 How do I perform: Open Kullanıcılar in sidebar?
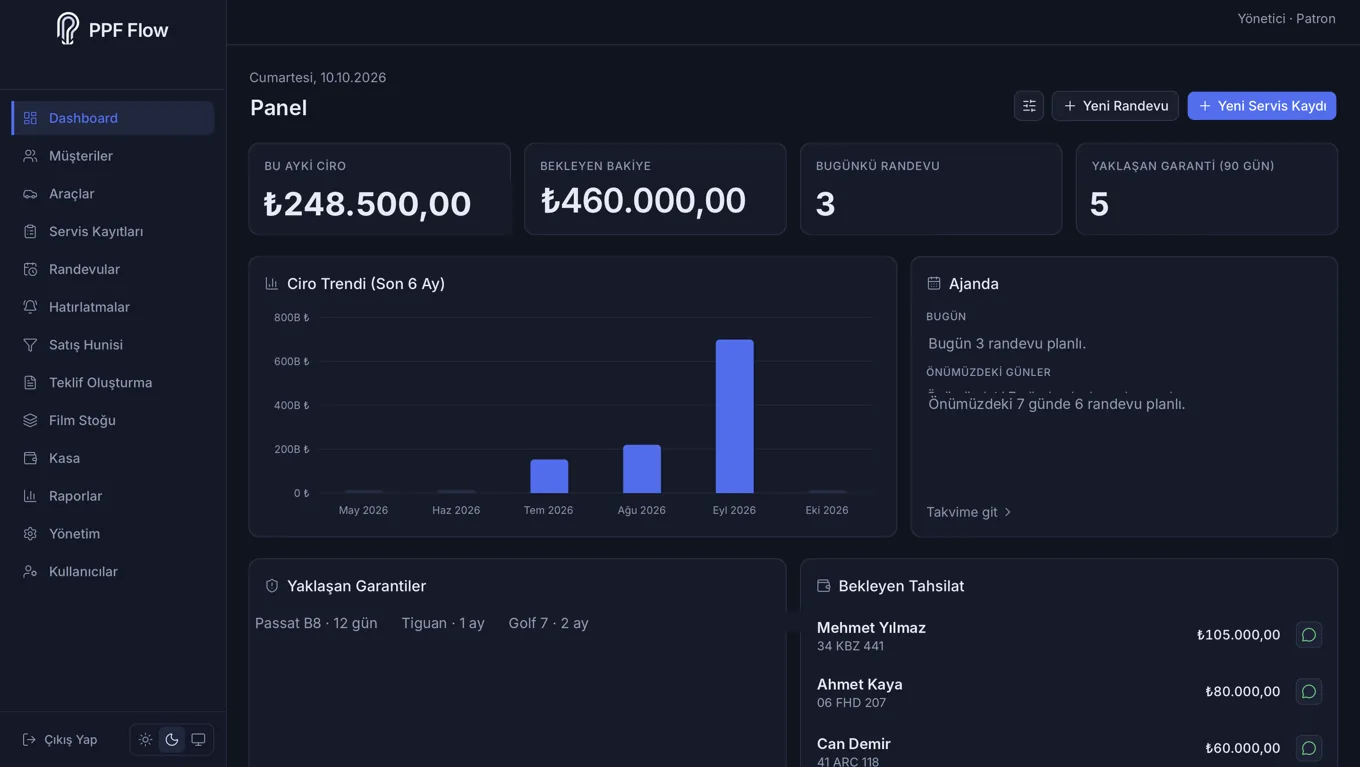(113, 572)
